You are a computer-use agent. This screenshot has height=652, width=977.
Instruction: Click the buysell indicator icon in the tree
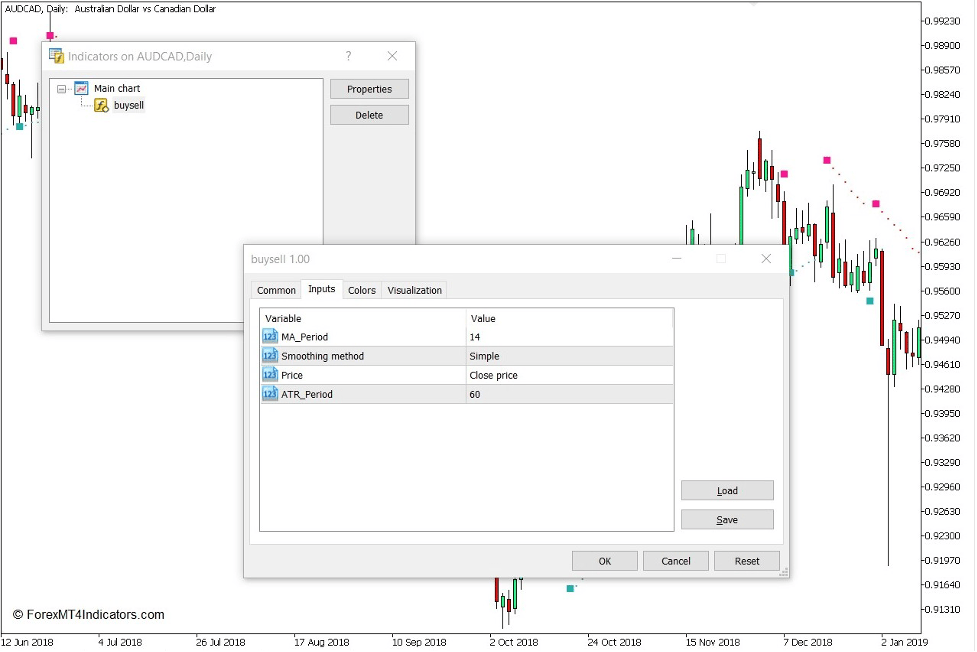click(x=101, y=105)
